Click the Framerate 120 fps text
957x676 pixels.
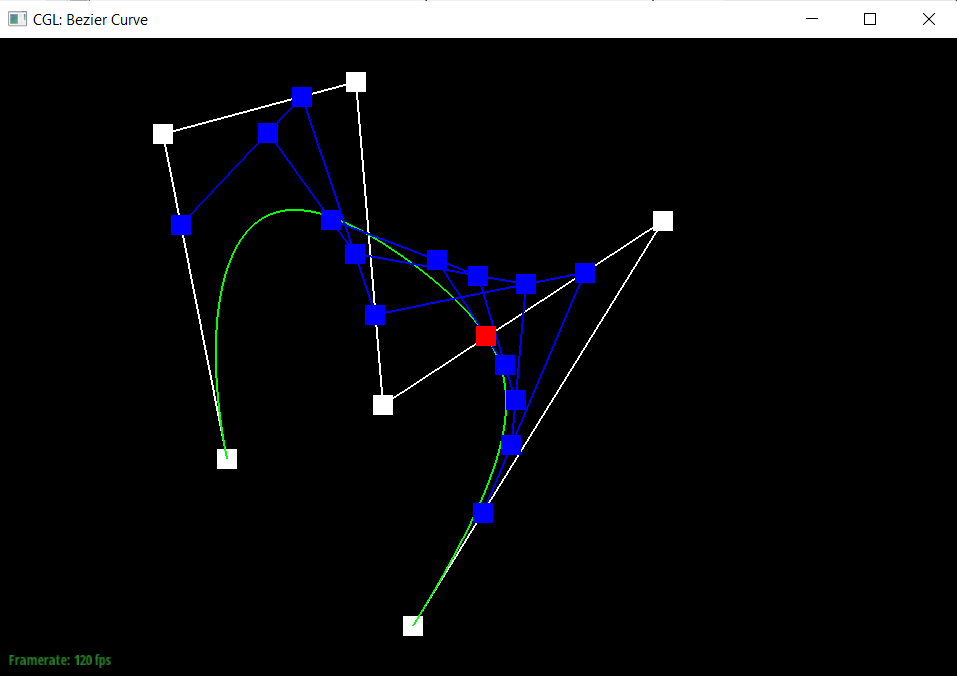point(60,661)
